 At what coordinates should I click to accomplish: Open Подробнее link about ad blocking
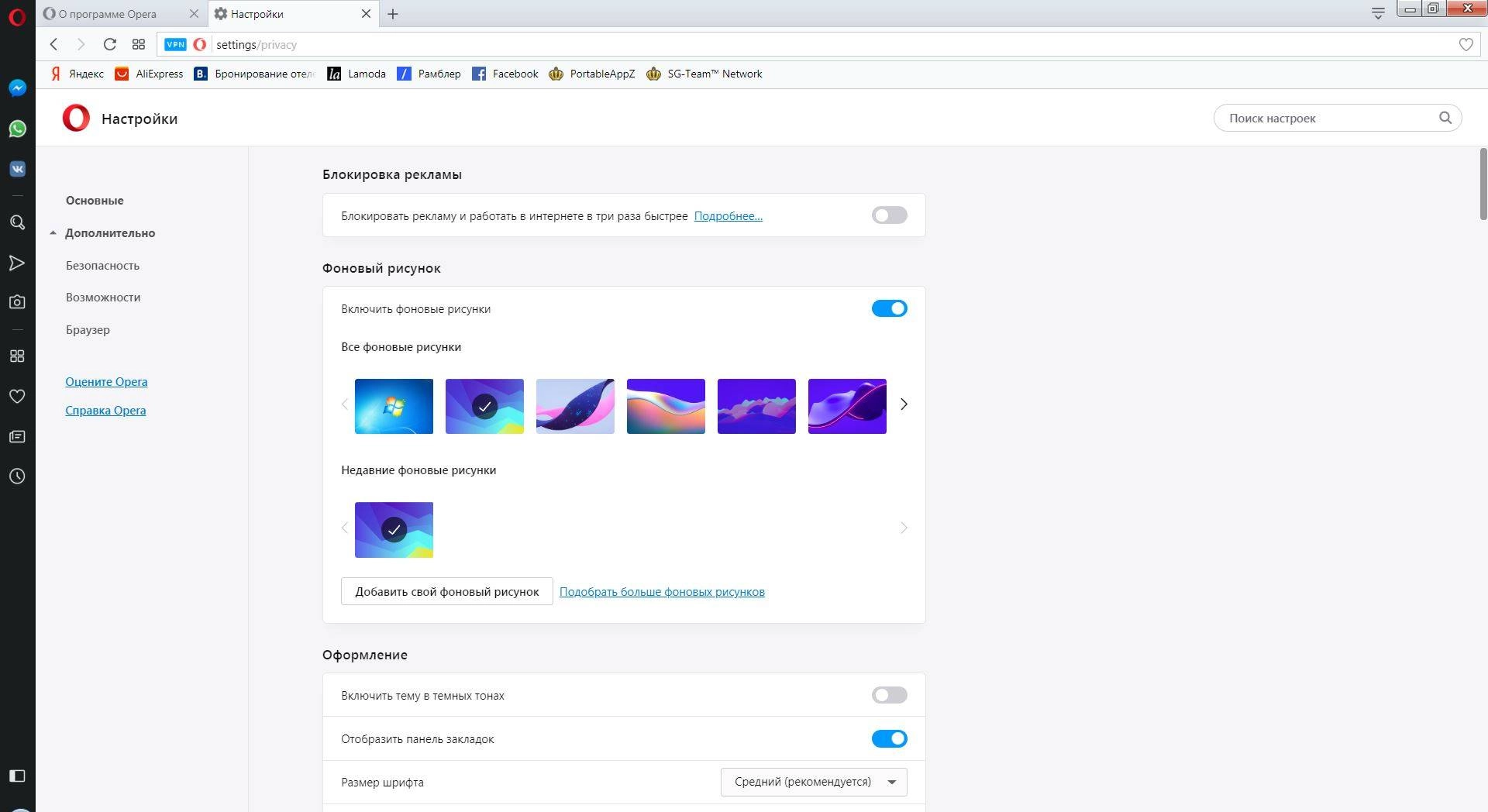point(728,216)
